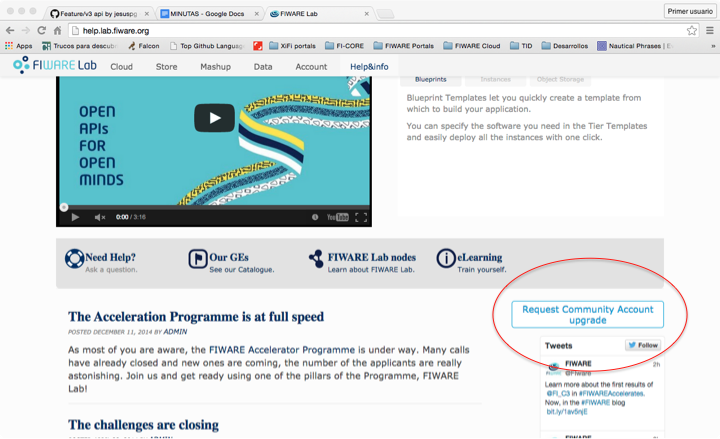Click the Primer usuario profile button

pos(690,11)
